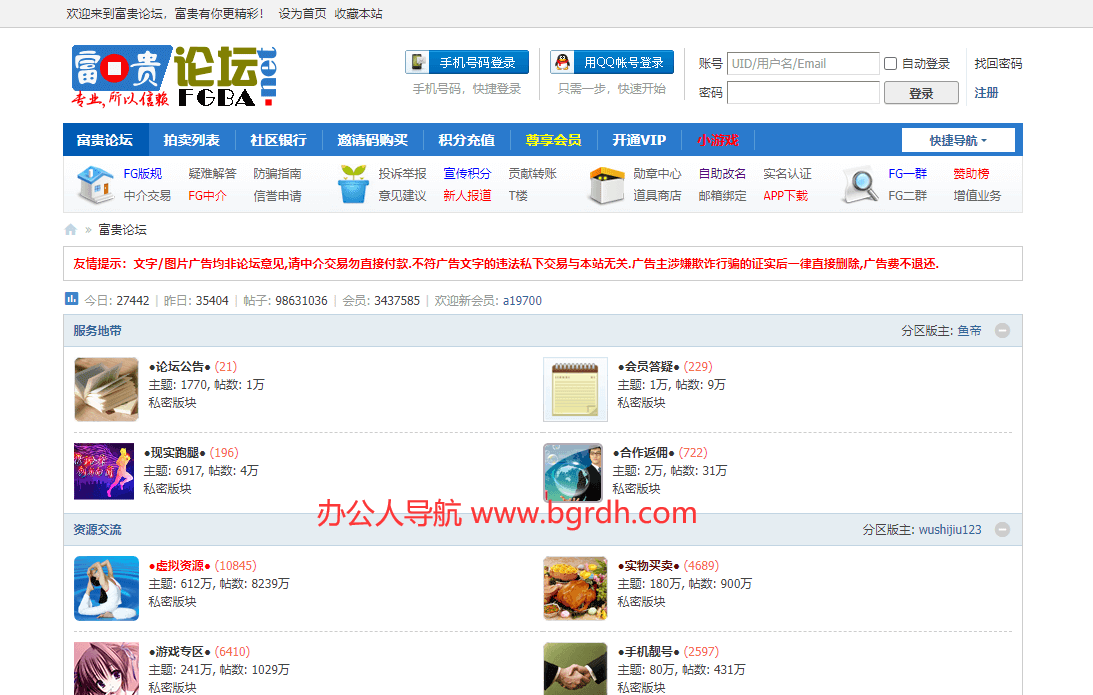Click the 富贵论坛 site logo
Viewport: 1093px width, 695px height.
point(173,76)
